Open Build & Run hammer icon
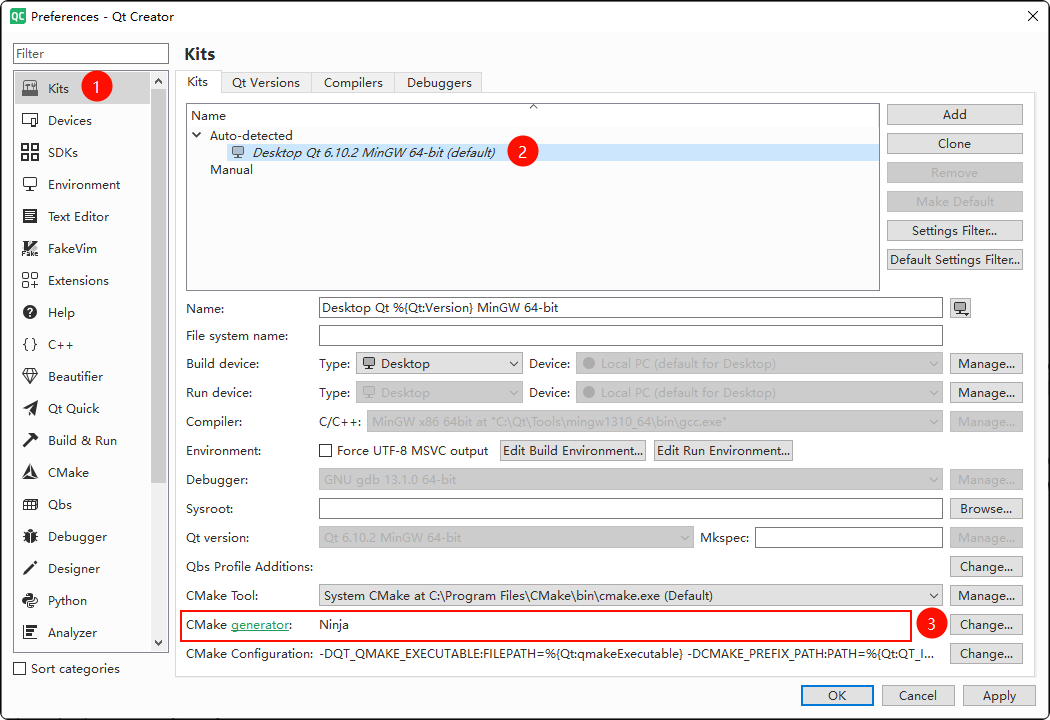 click(30, 440)
